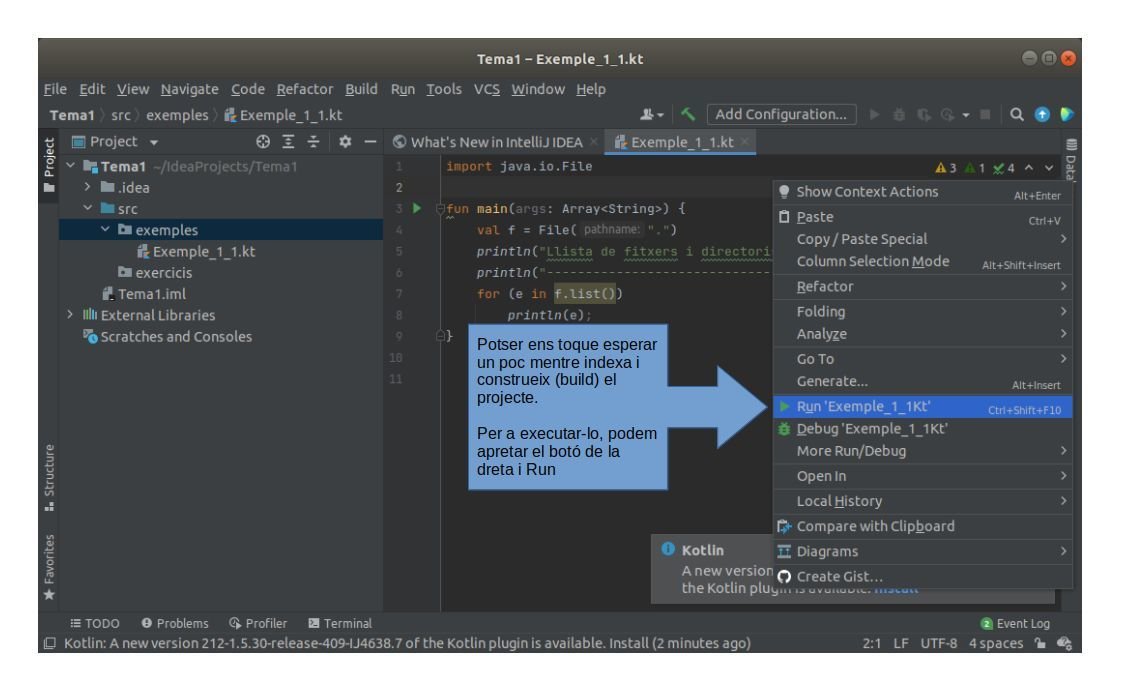
Task: Toggle the TODO tool window
Action: tap(95, 623)
